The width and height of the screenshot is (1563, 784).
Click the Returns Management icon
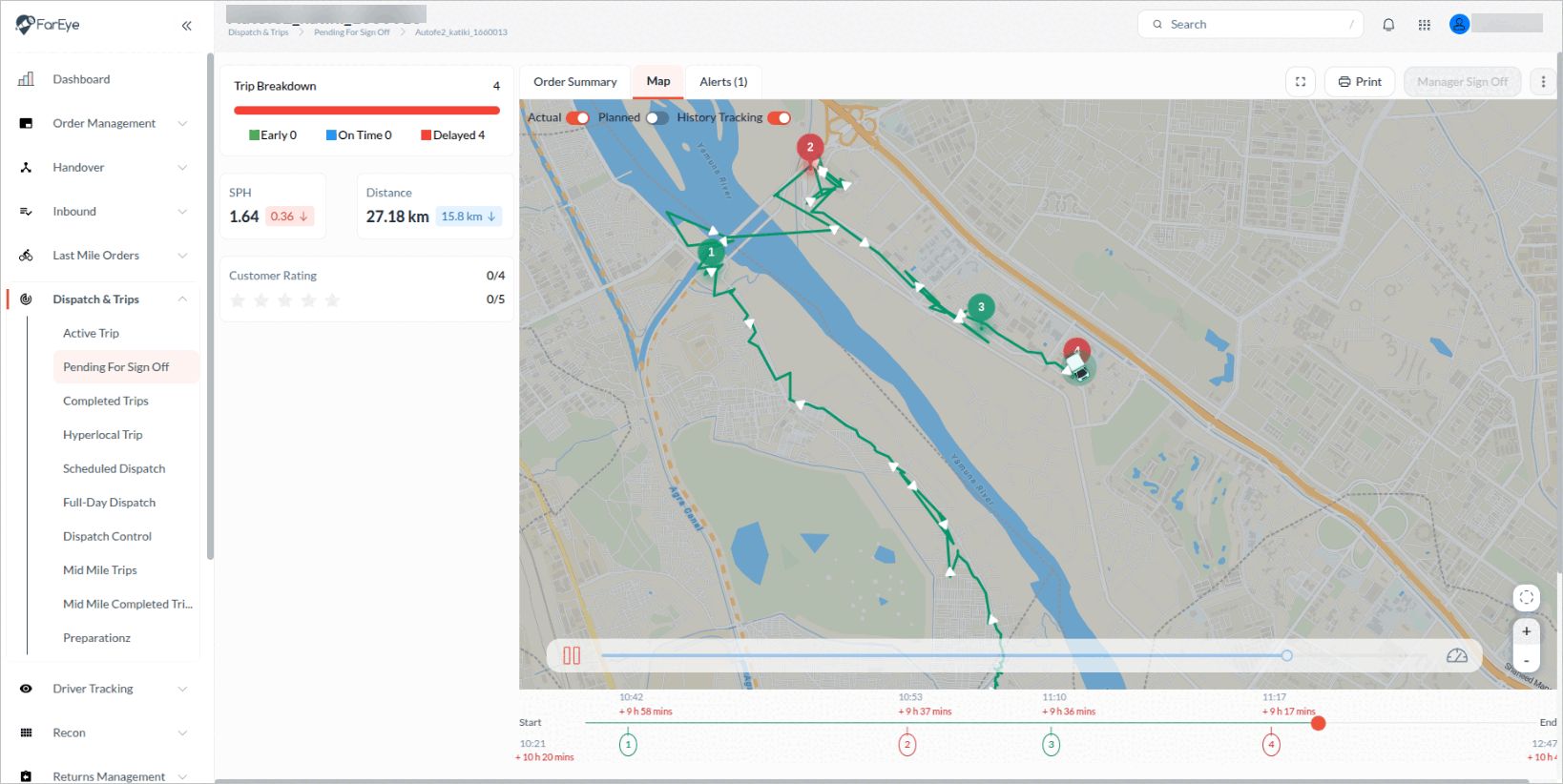pyautogui.click(x=26, y=776)
